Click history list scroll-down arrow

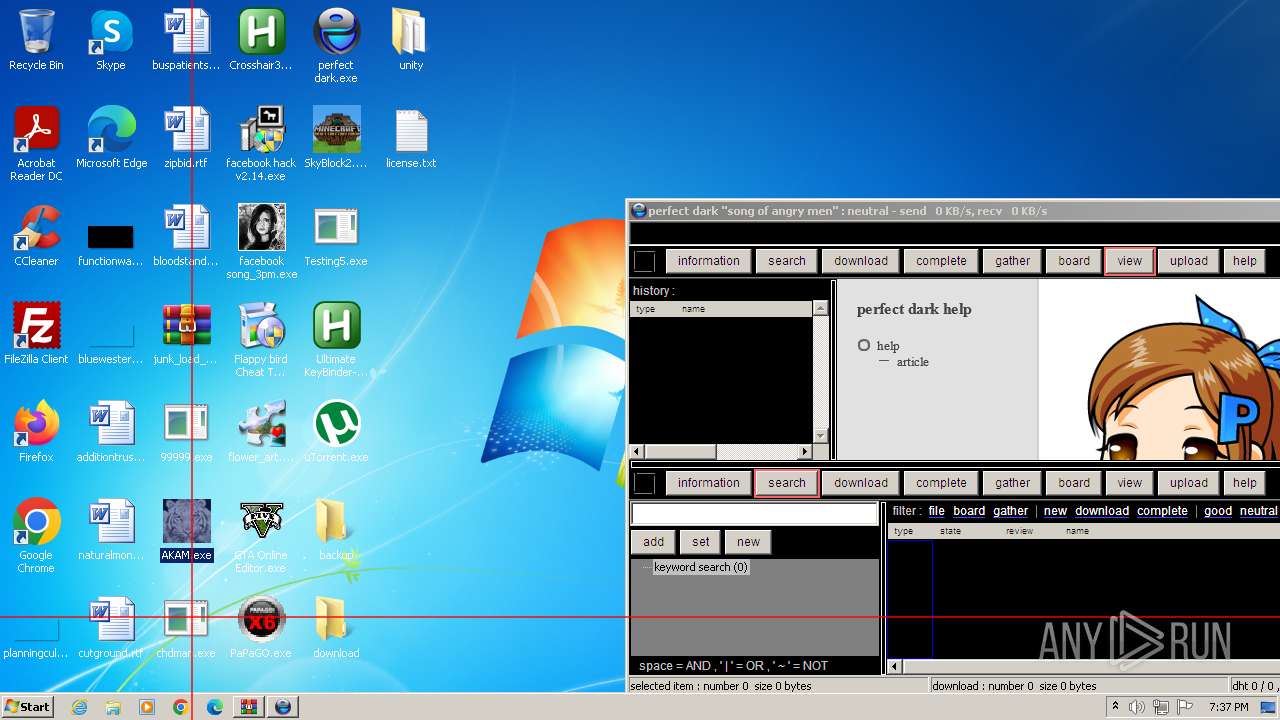point(821,436)
